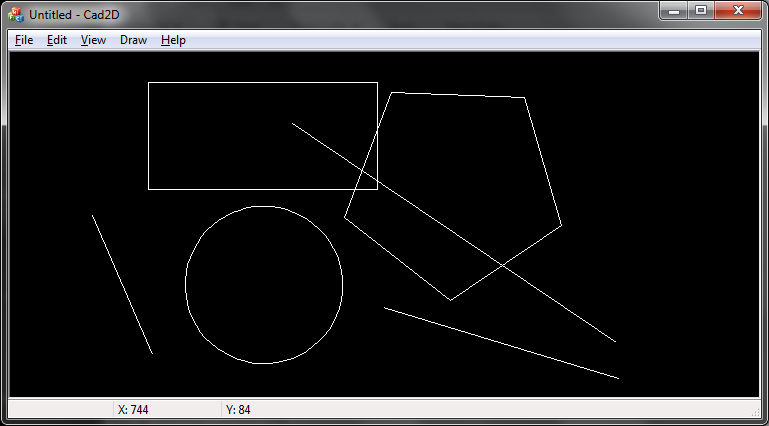Screen dimensions: 769x426
Task: Select the line below the pentagon
Action: point(501,343)
